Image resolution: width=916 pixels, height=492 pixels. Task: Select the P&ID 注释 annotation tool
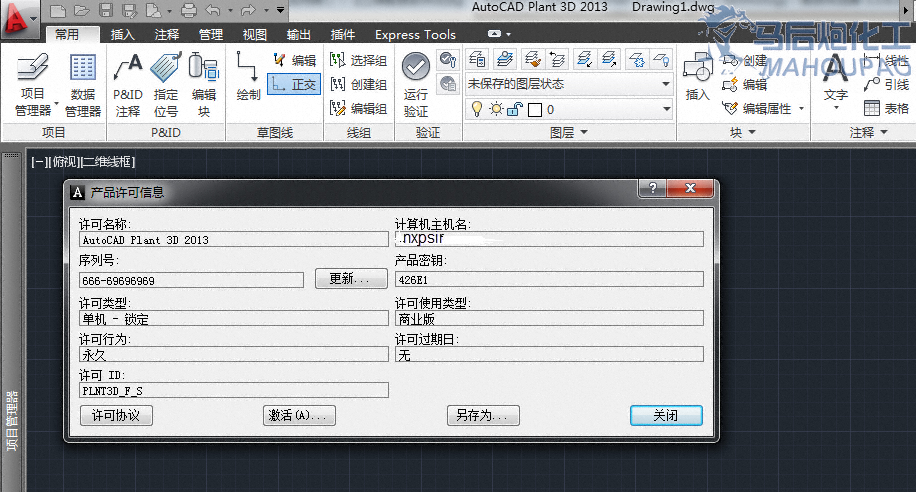128,84
